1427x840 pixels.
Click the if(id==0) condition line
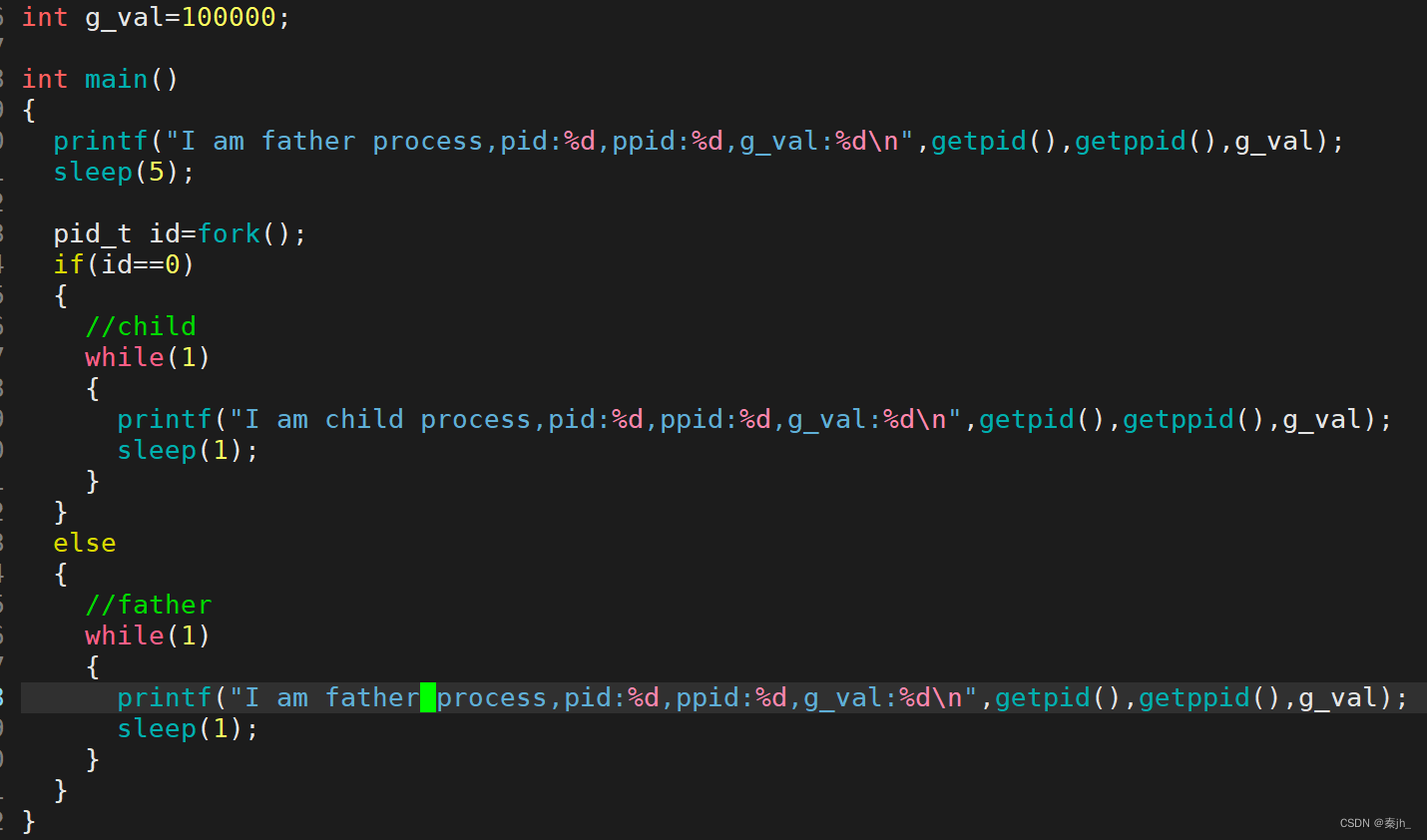124,264
